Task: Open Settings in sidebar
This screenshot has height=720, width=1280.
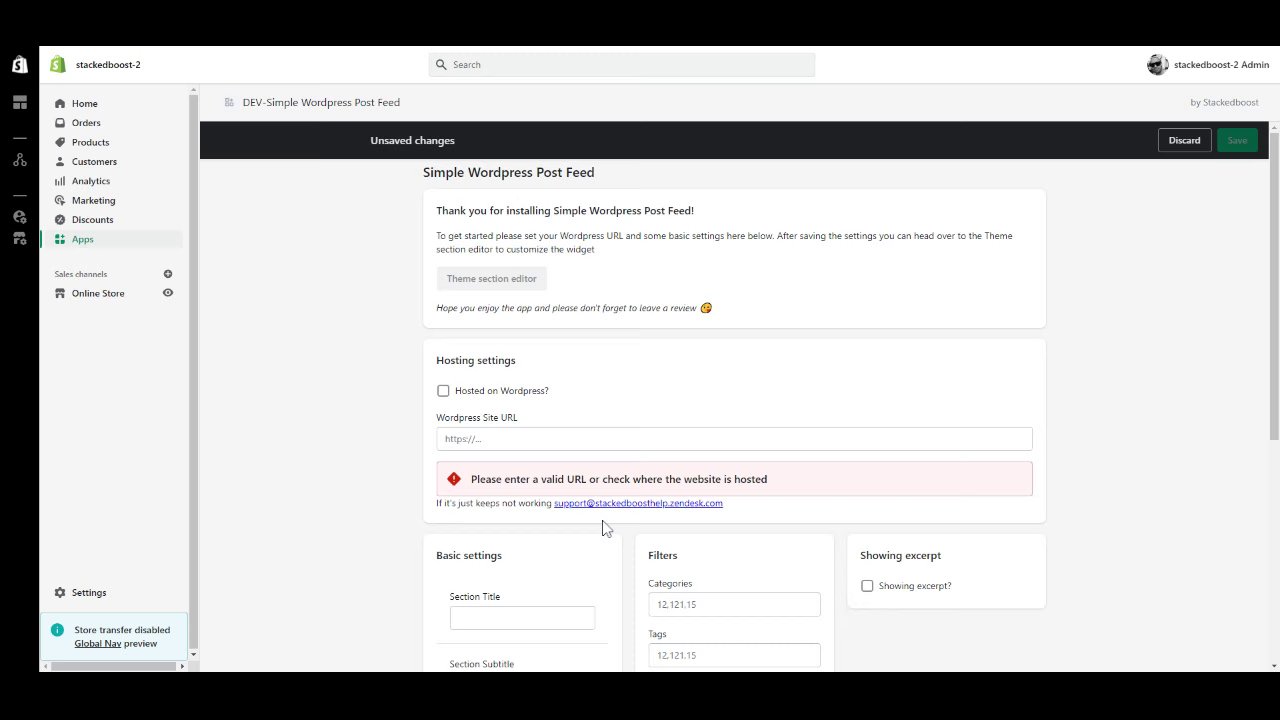Action: click(x=89, y=593)
